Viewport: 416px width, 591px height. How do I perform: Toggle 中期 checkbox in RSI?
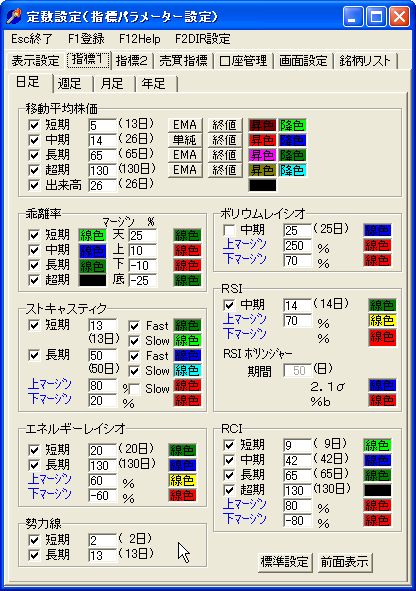click(229, 305)
